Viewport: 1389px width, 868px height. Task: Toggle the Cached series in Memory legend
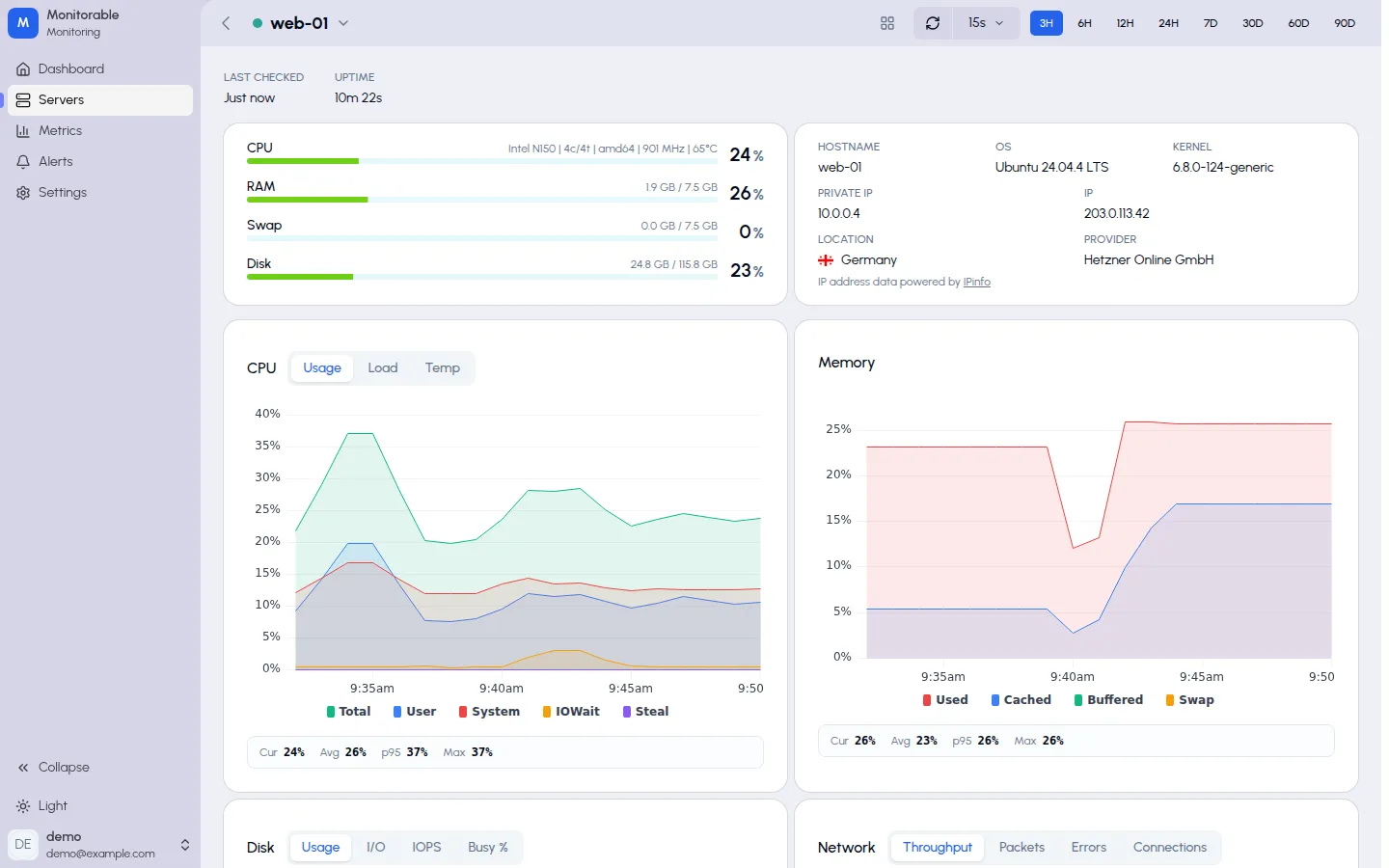1021,699
